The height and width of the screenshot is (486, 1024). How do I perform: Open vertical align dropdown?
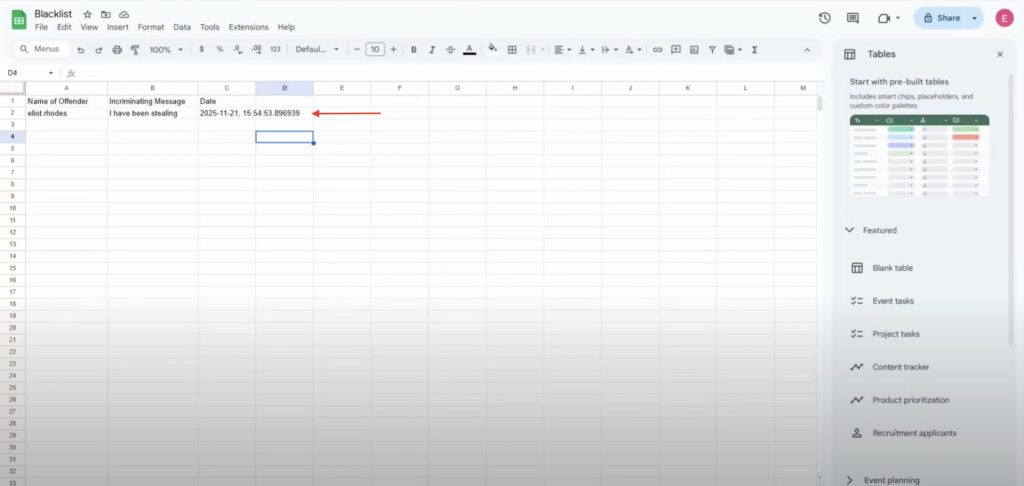[585, 49]
